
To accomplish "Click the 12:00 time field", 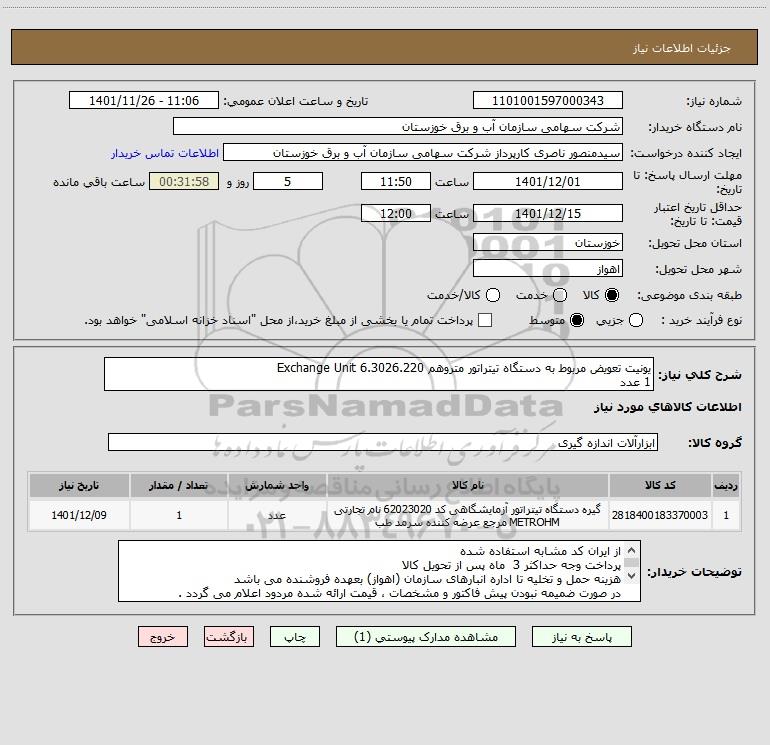I will point(396,214).
